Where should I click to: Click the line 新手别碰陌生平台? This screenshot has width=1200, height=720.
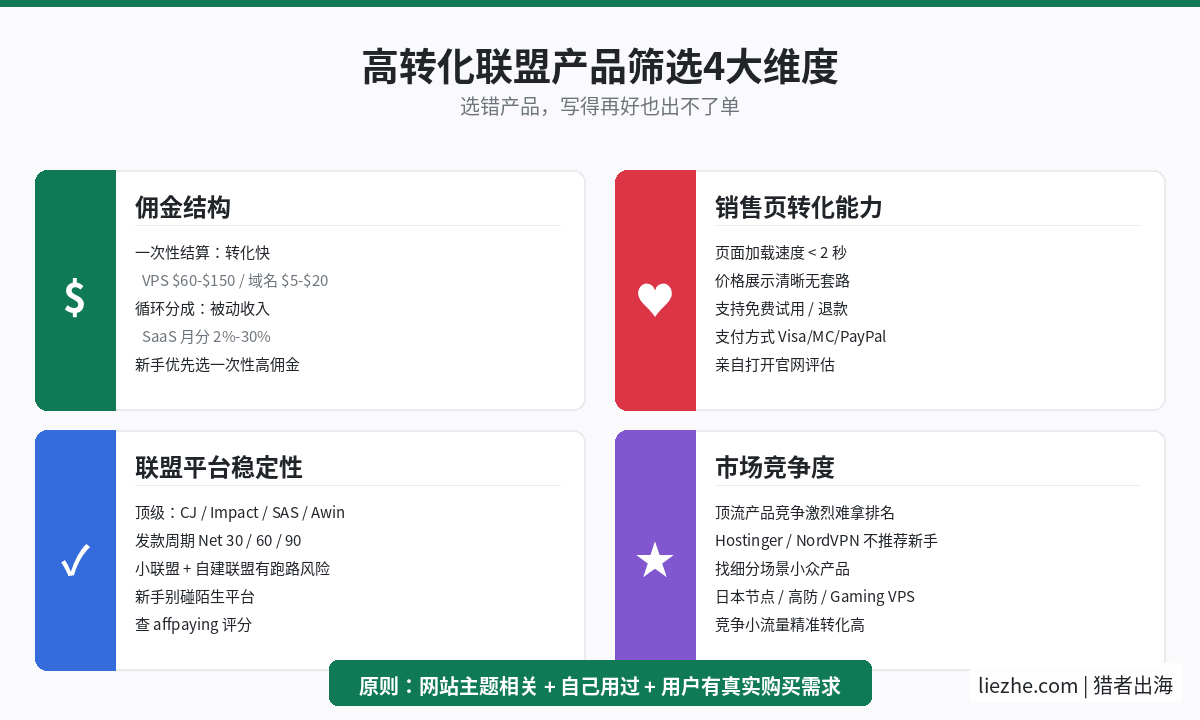[195, 597]
